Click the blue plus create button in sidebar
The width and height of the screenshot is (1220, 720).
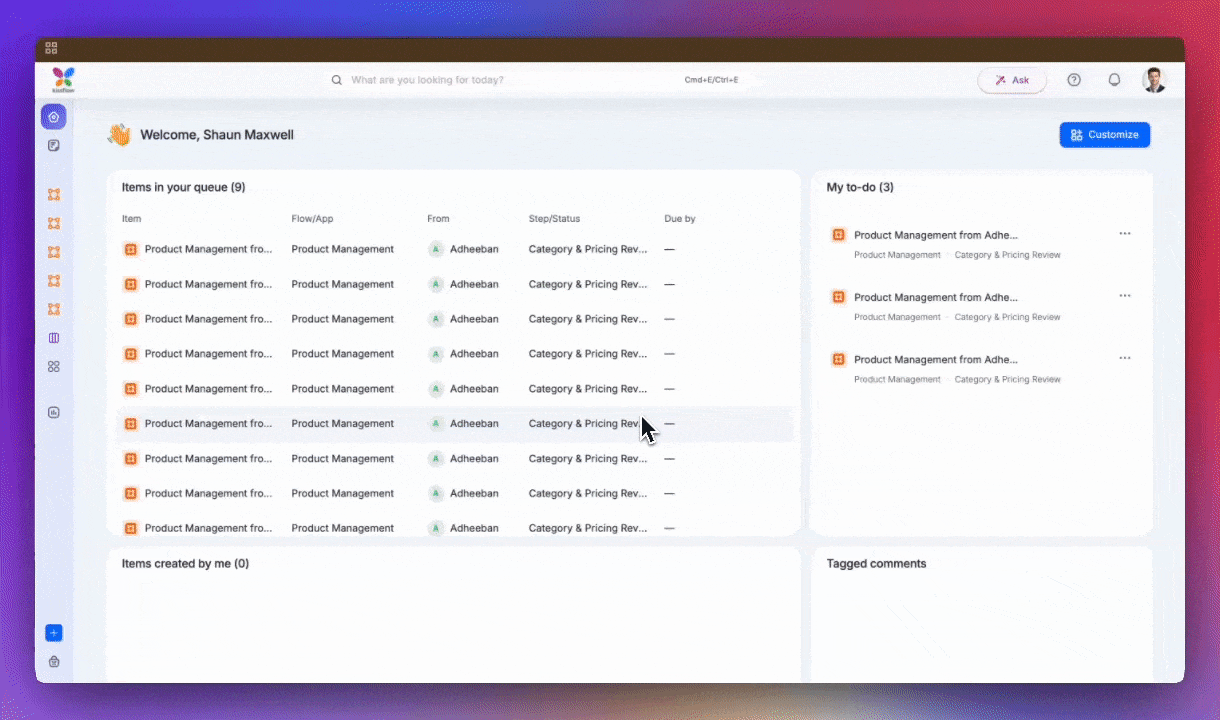54,633
